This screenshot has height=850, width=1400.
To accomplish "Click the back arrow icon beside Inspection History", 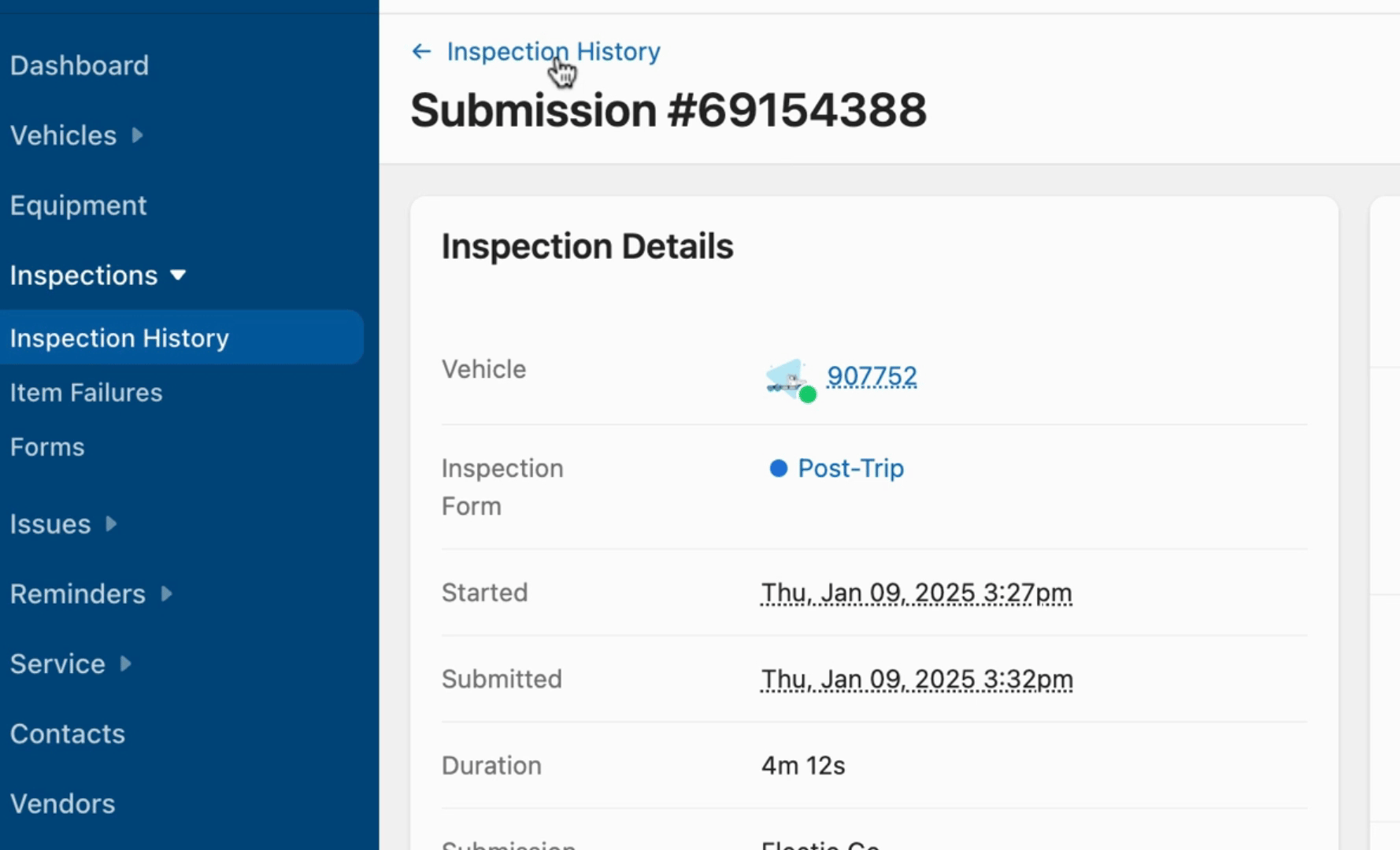I will (x=421, y=52).
